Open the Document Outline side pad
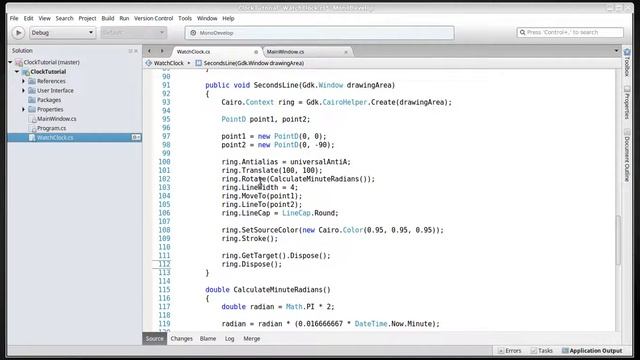 627,155
